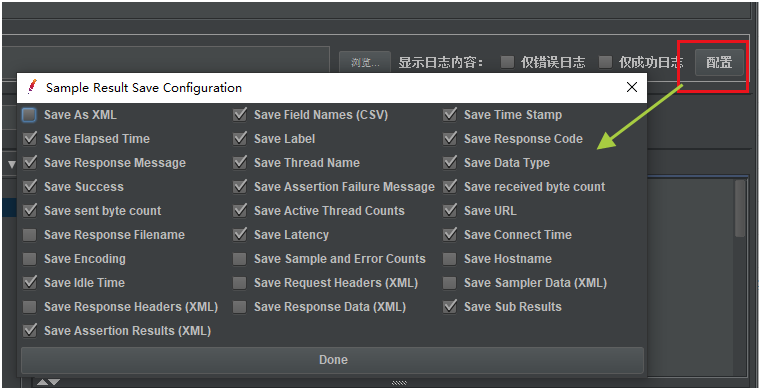Click the JMeter feather icon in dialog title

tap(32, 87)
